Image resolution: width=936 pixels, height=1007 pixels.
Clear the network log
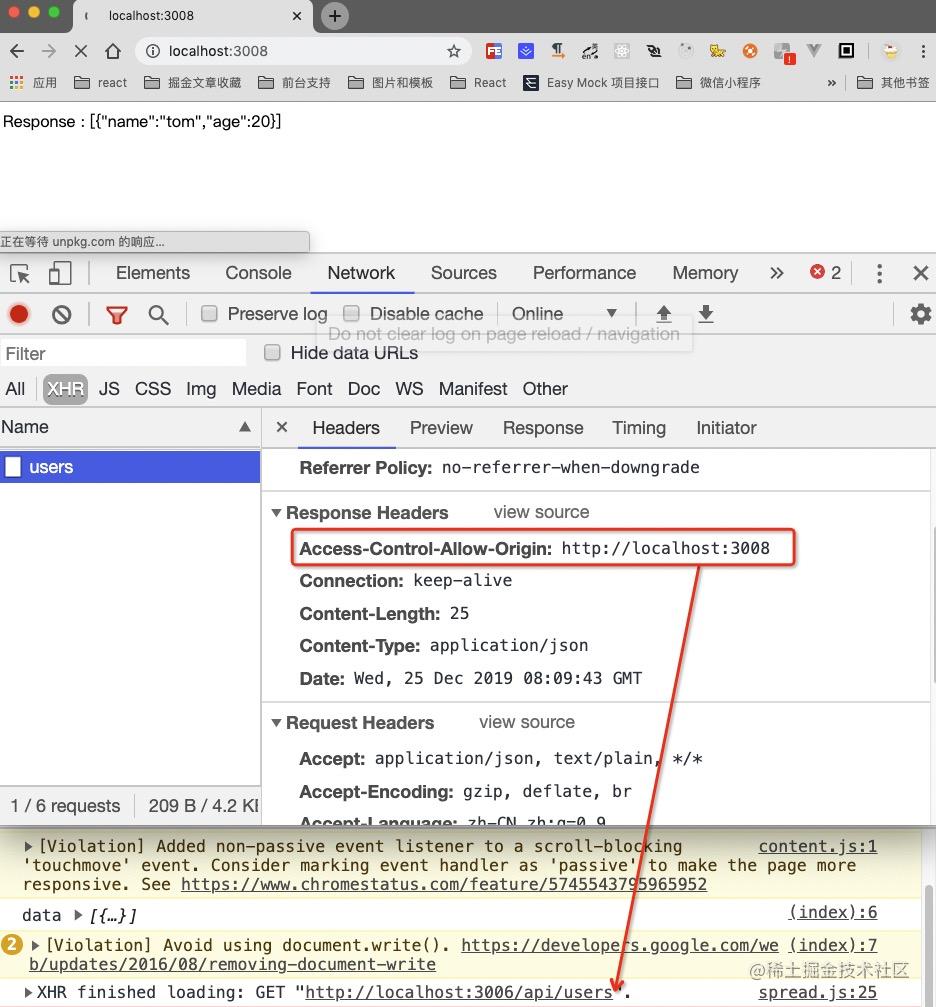point(62,315)
